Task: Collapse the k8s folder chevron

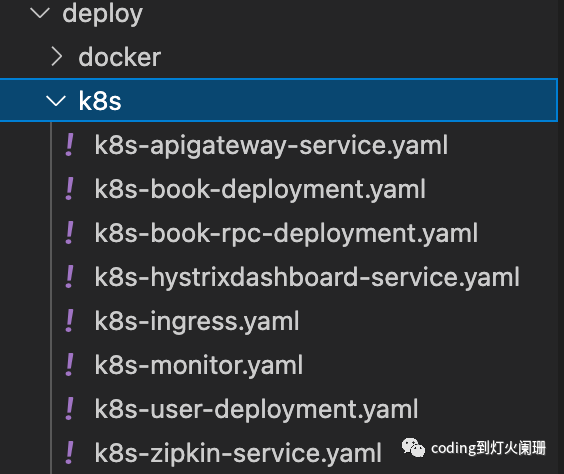Action: [56, 101]
